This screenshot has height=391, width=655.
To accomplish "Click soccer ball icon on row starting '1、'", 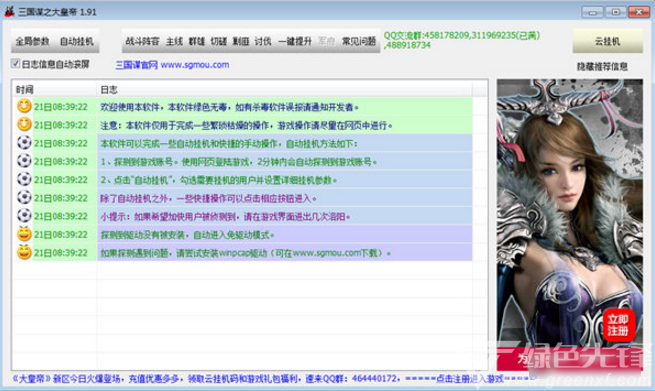I will (24, 161).
